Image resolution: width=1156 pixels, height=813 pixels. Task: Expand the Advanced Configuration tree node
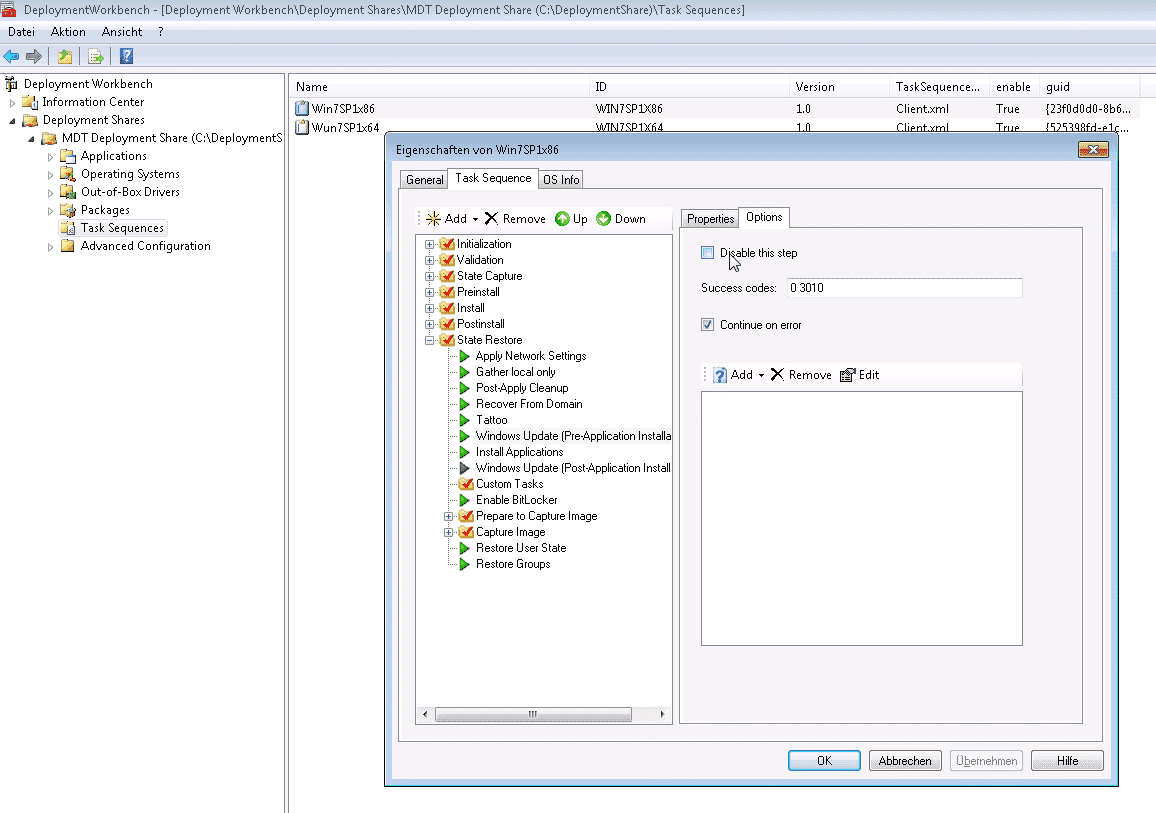tap(50, 247)
